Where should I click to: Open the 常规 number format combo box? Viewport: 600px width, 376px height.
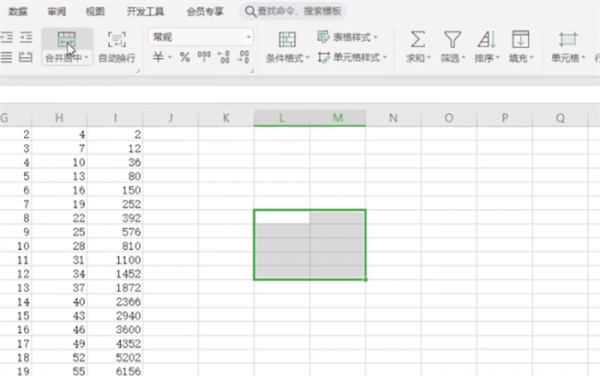tap(200, 37)
